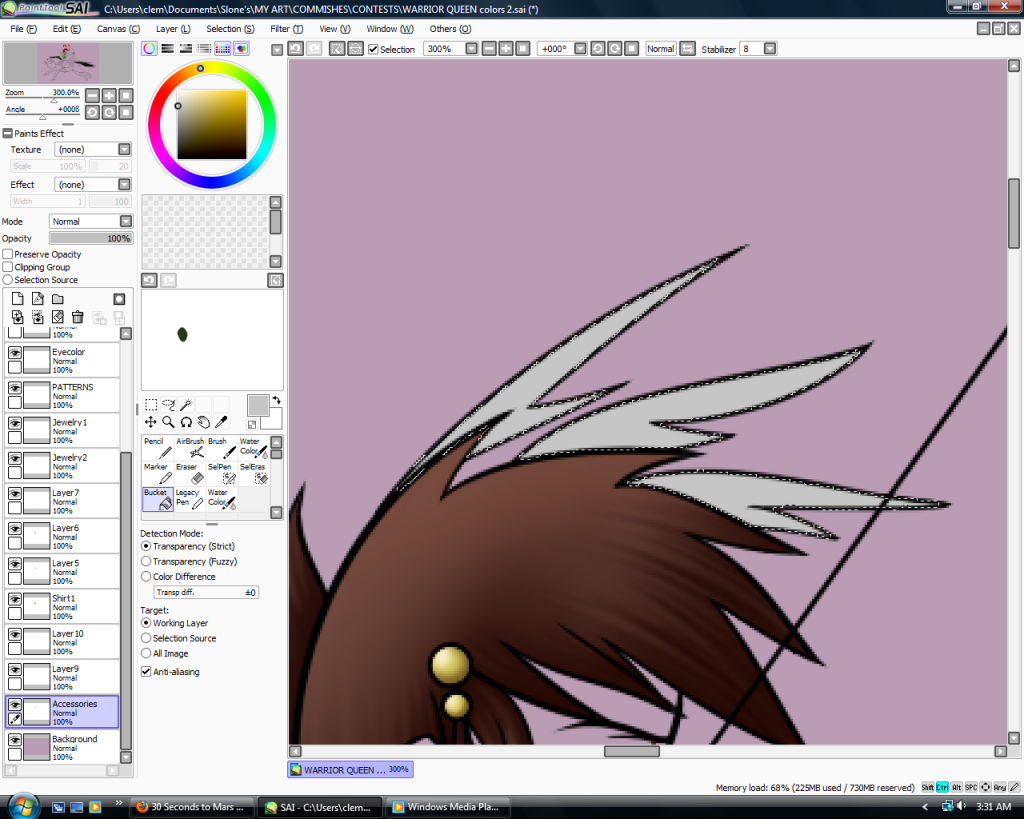Image resolution: width=1024 pixels, height=819 pixels.
Task: Toggle the Selection display checkbox
Action: pos(374,50)
